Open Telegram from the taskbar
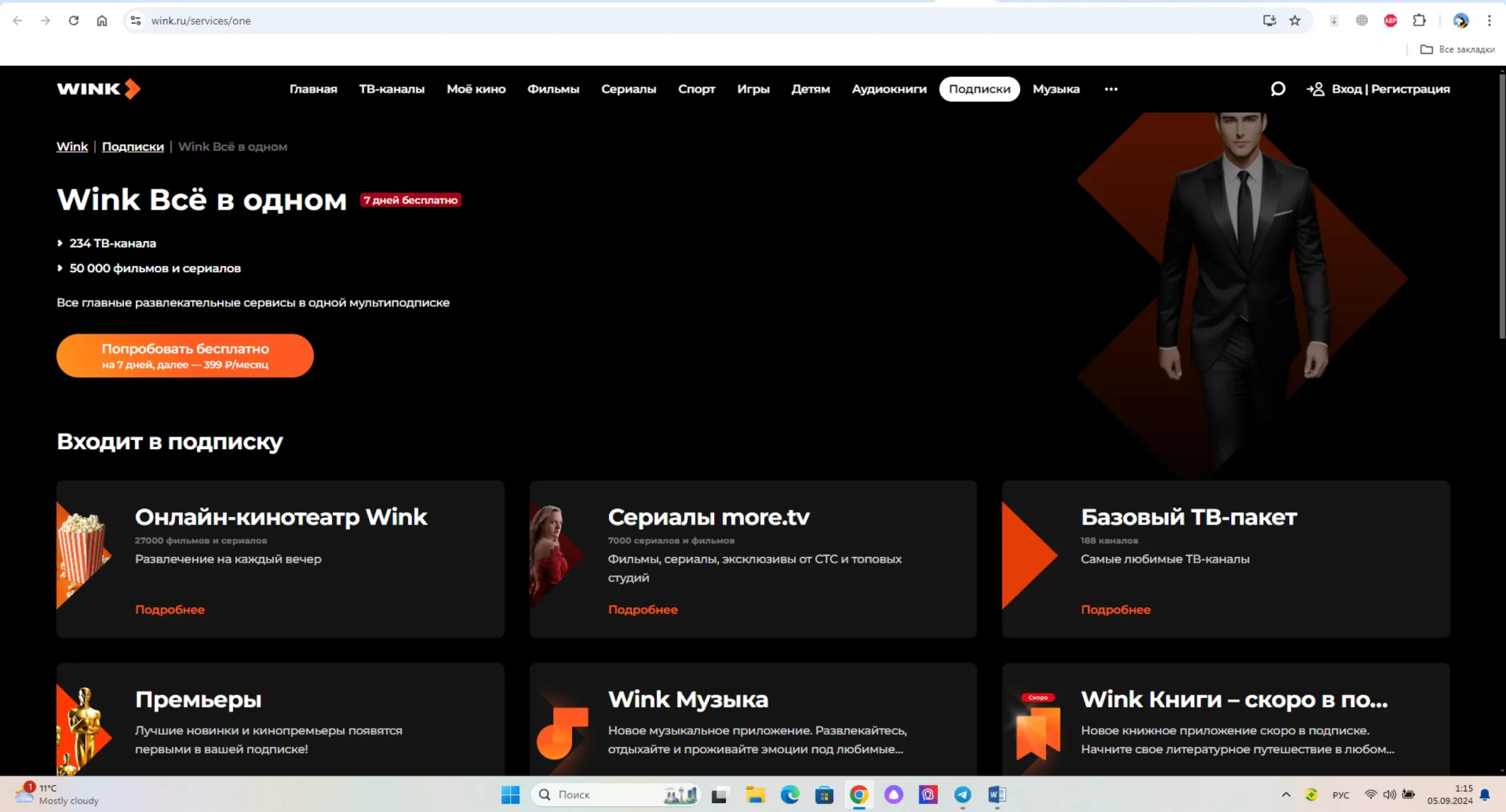The height and width of the screenshot is (812, 1506). (x=962, y=795)
